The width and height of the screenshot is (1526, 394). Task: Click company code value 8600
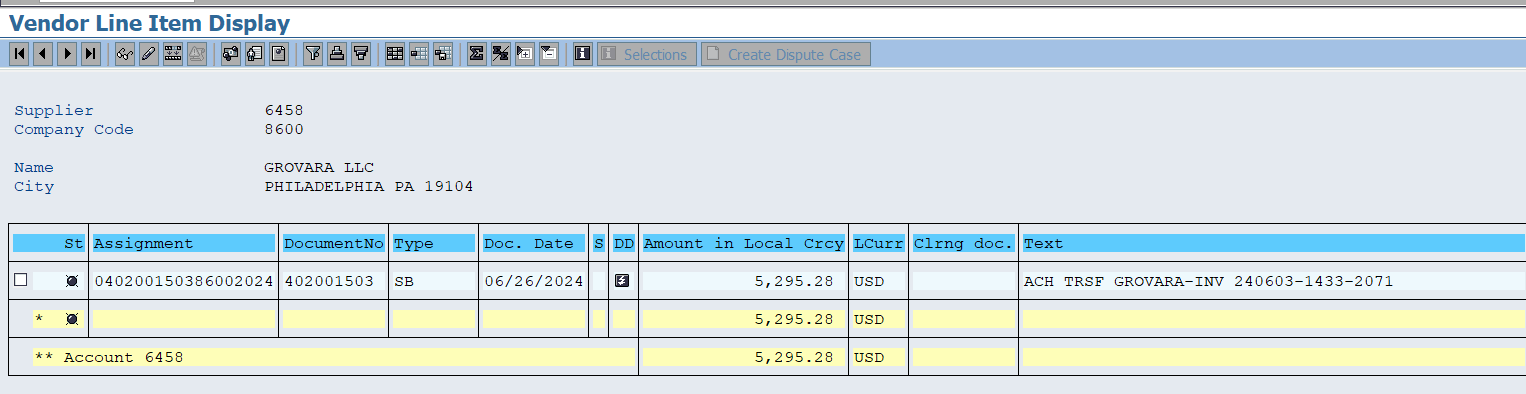(284, 129)
